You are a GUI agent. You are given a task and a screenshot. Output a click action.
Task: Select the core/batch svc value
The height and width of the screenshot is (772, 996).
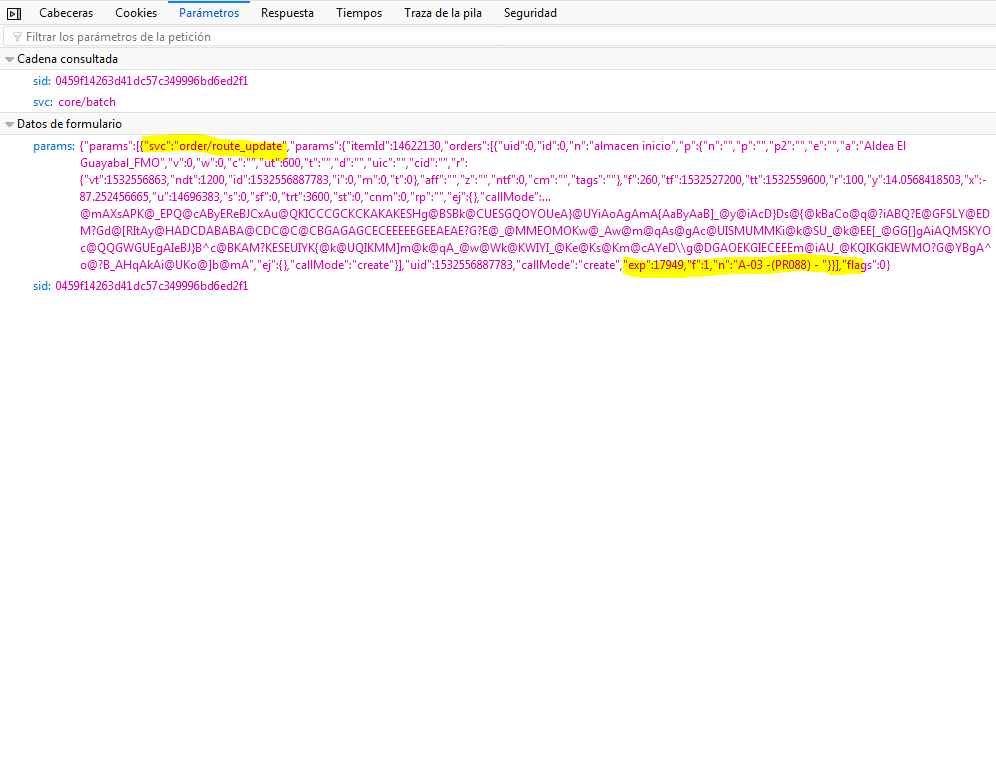click(x=87, y=102)
